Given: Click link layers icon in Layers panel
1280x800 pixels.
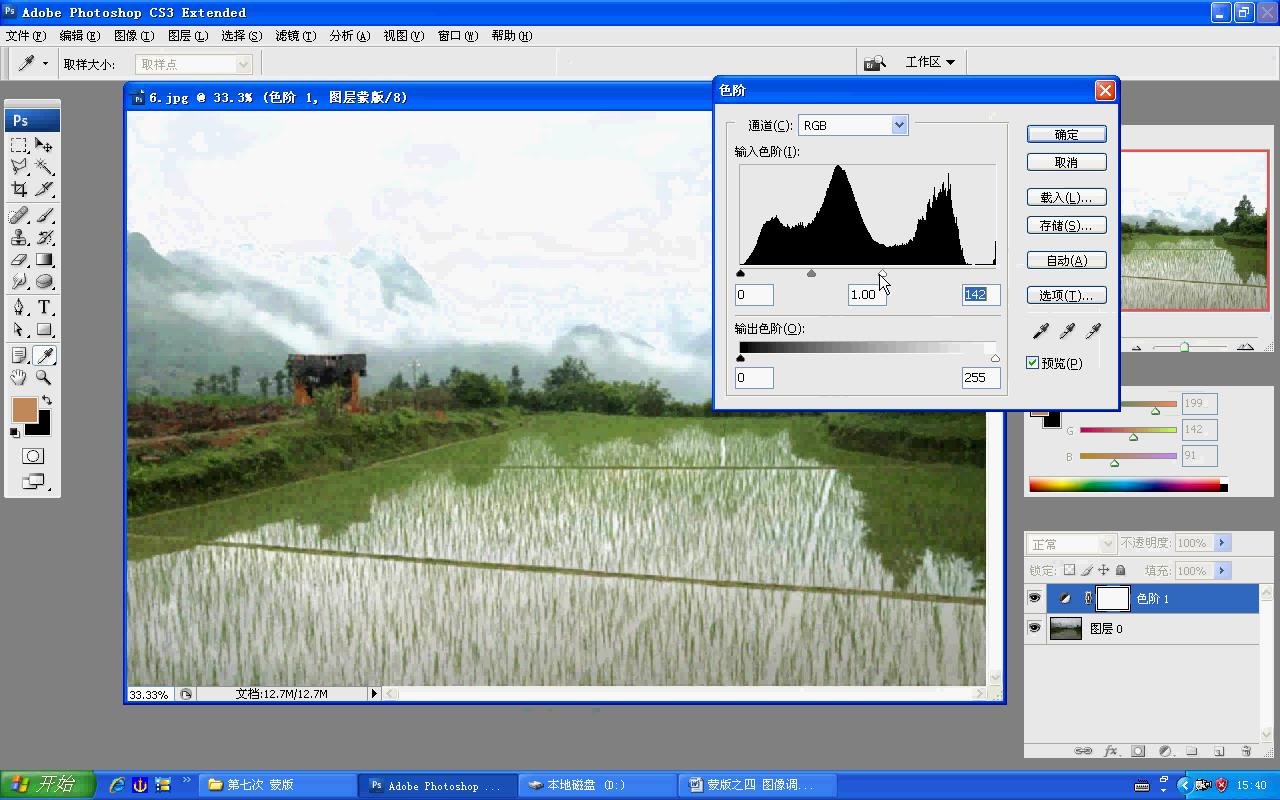Looking at the screenshot, I should click(1083, 750).
